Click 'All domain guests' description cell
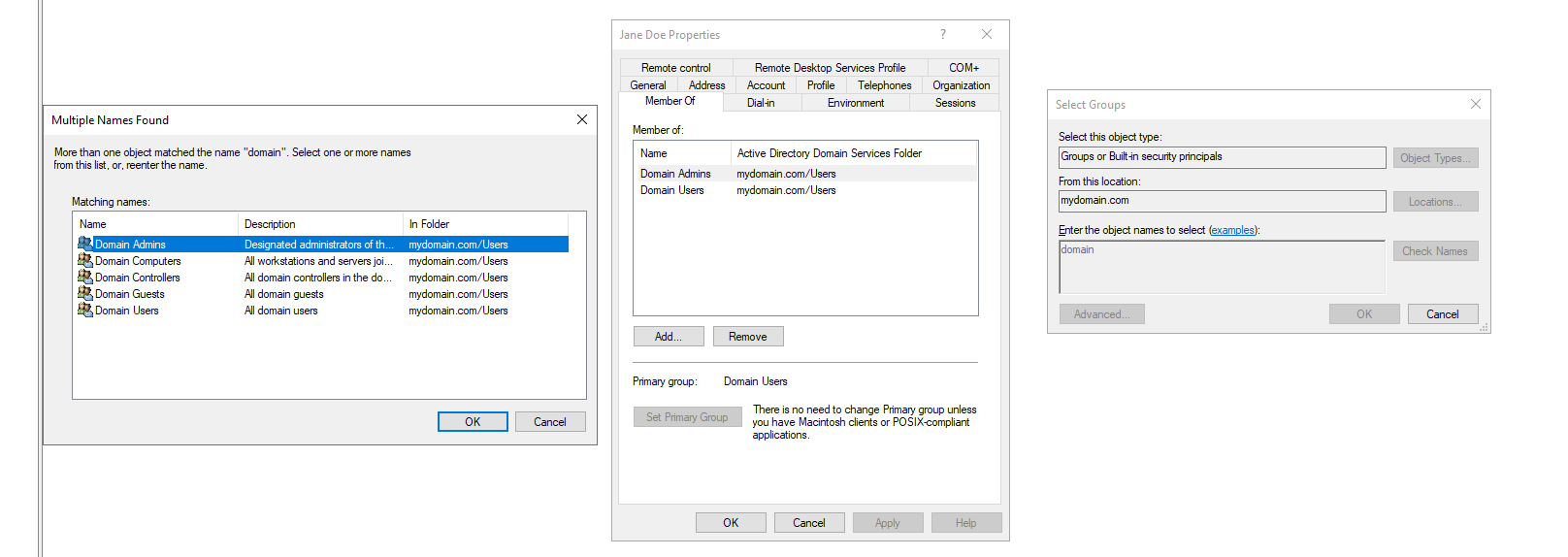Image resolution: width=1568 pixels, height=557 pixels. (x=284, y=294)
